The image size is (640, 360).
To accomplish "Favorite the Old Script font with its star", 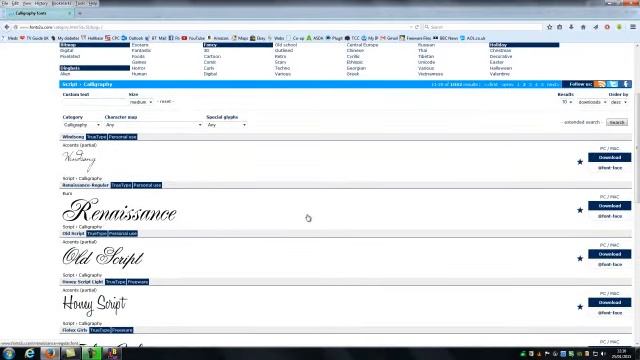I will tap(580, 258).
